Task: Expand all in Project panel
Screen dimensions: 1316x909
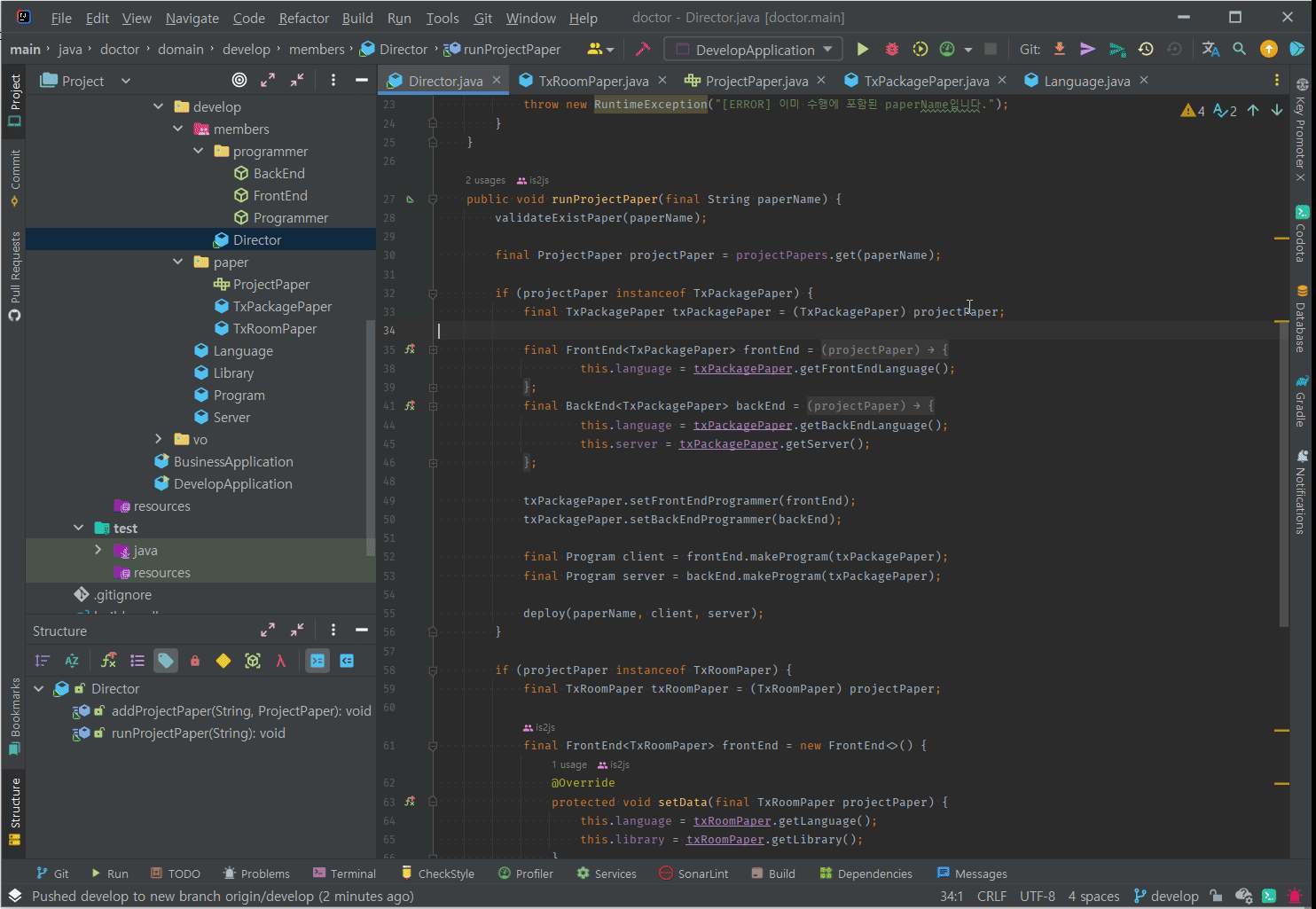Action: point(268,81)
